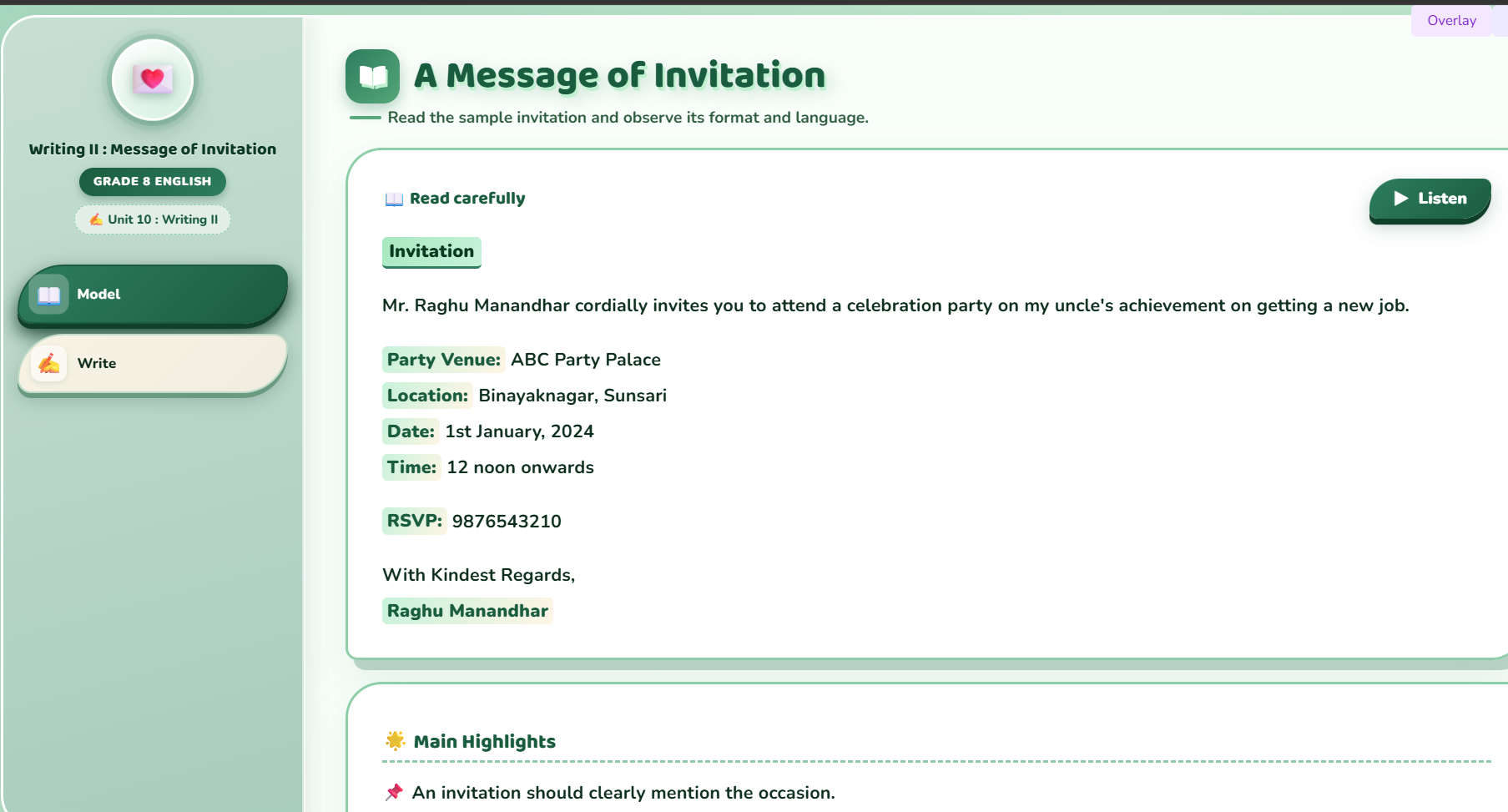Click the tip 'An invitation should clearly mention'
Viewport: 1508px width, 812px height.
click(623, 793)
